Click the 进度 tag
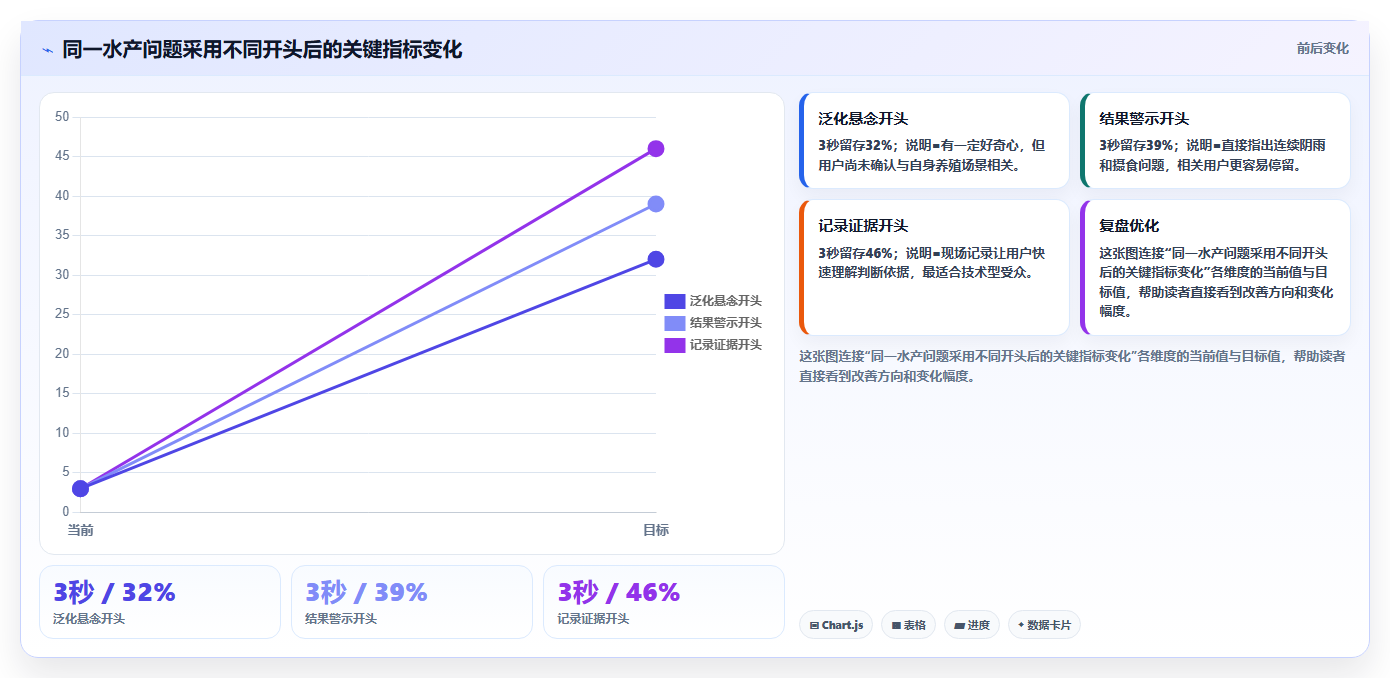Screen dimensions: 1390x678 972,625
